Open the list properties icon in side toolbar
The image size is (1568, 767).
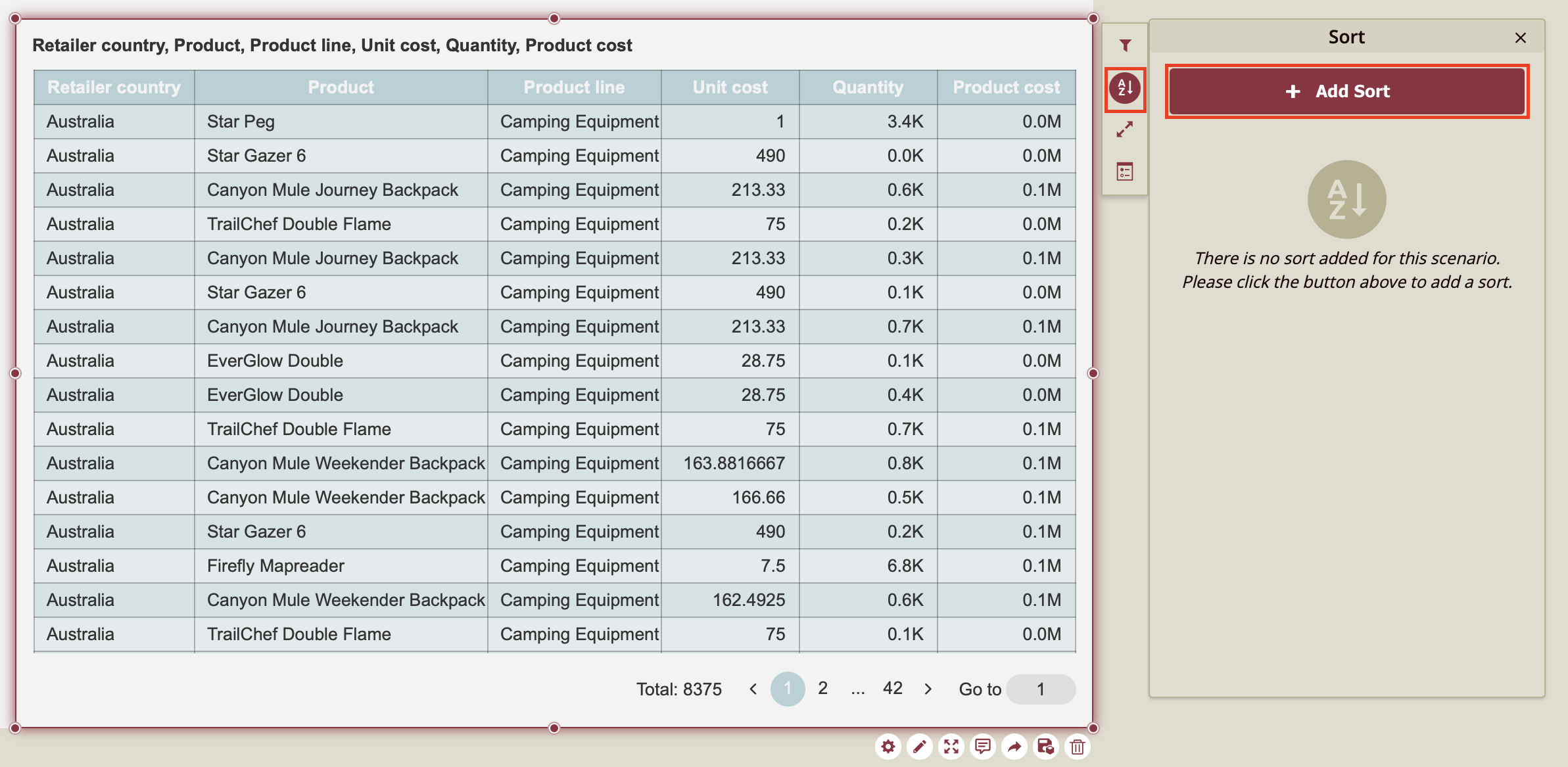pos(1125,172)
